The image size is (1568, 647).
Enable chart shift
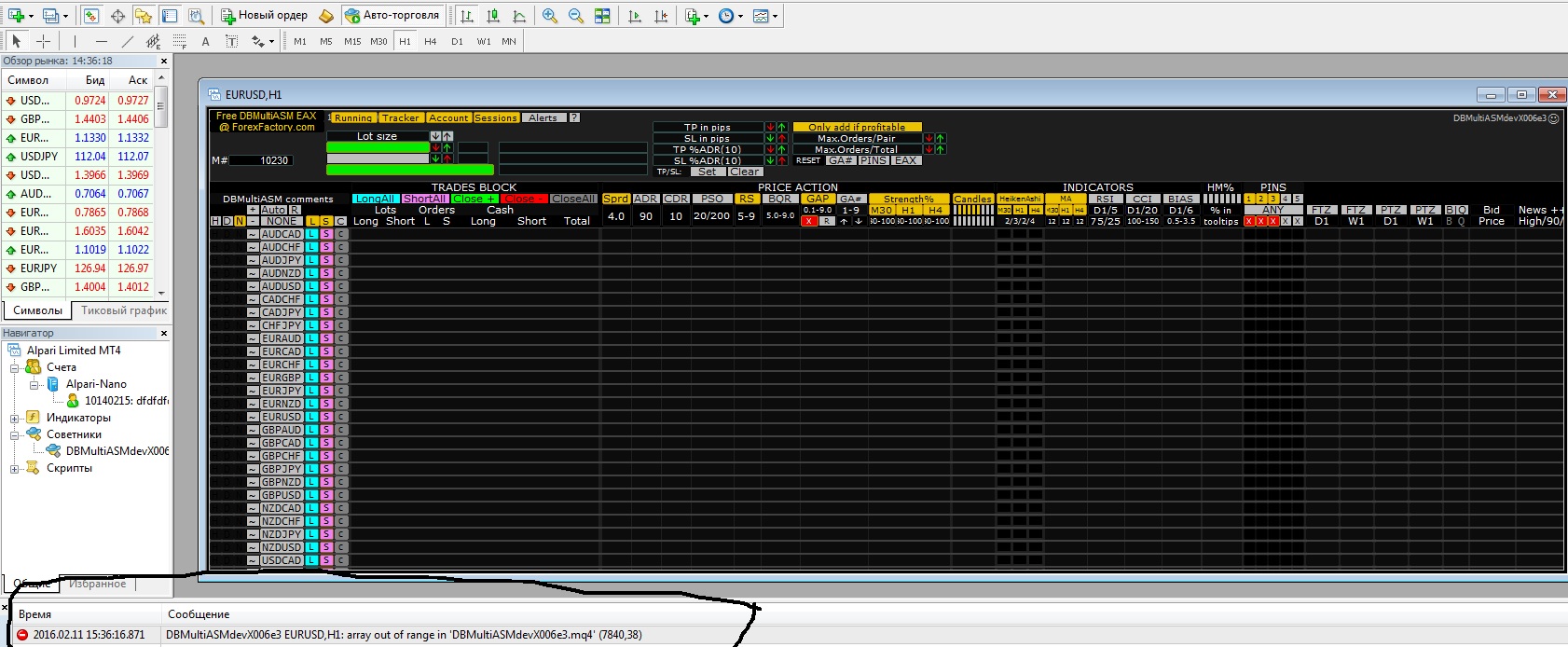[x=661, y=15]
